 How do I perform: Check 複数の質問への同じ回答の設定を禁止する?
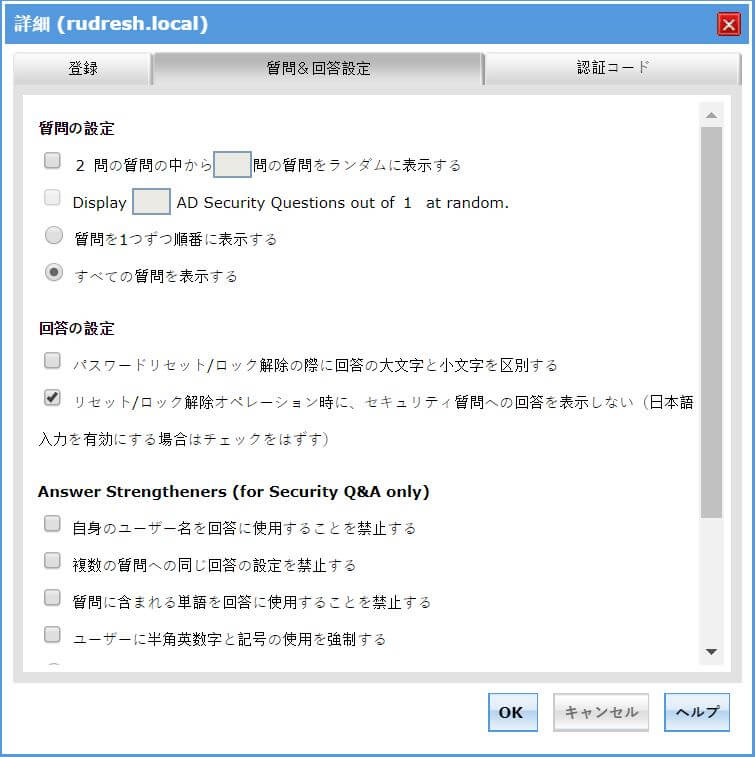pyautogui.click(x=53, y=560)
